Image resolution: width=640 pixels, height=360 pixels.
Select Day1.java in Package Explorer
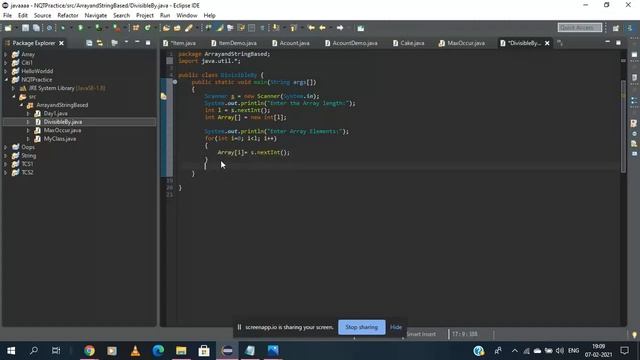coord(56,113)
